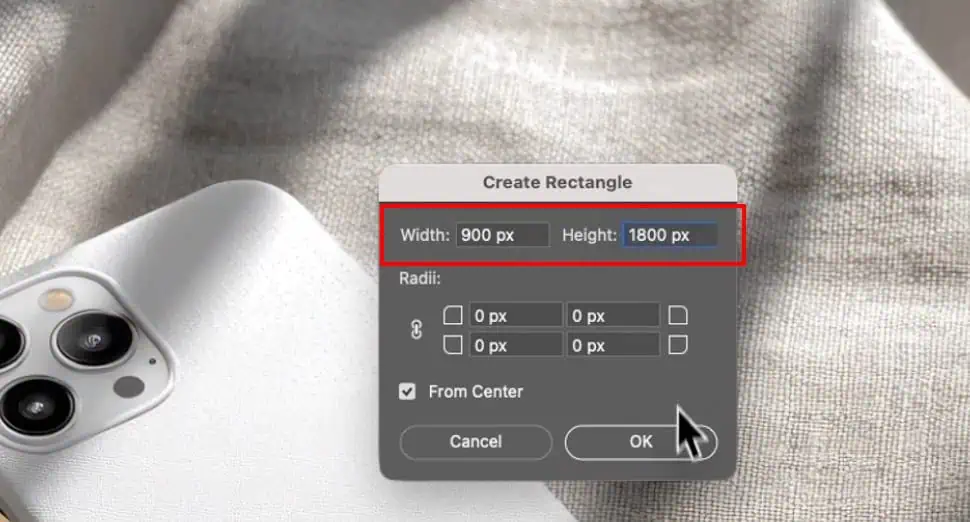Click the bottom-left corner radius field
This screenshot has height=522, width=970.
pos(516,345)
